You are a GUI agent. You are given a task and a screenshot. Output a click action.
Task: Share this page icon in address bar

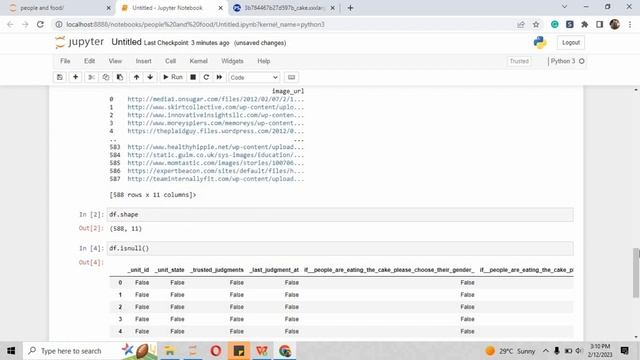coord(521,24)
